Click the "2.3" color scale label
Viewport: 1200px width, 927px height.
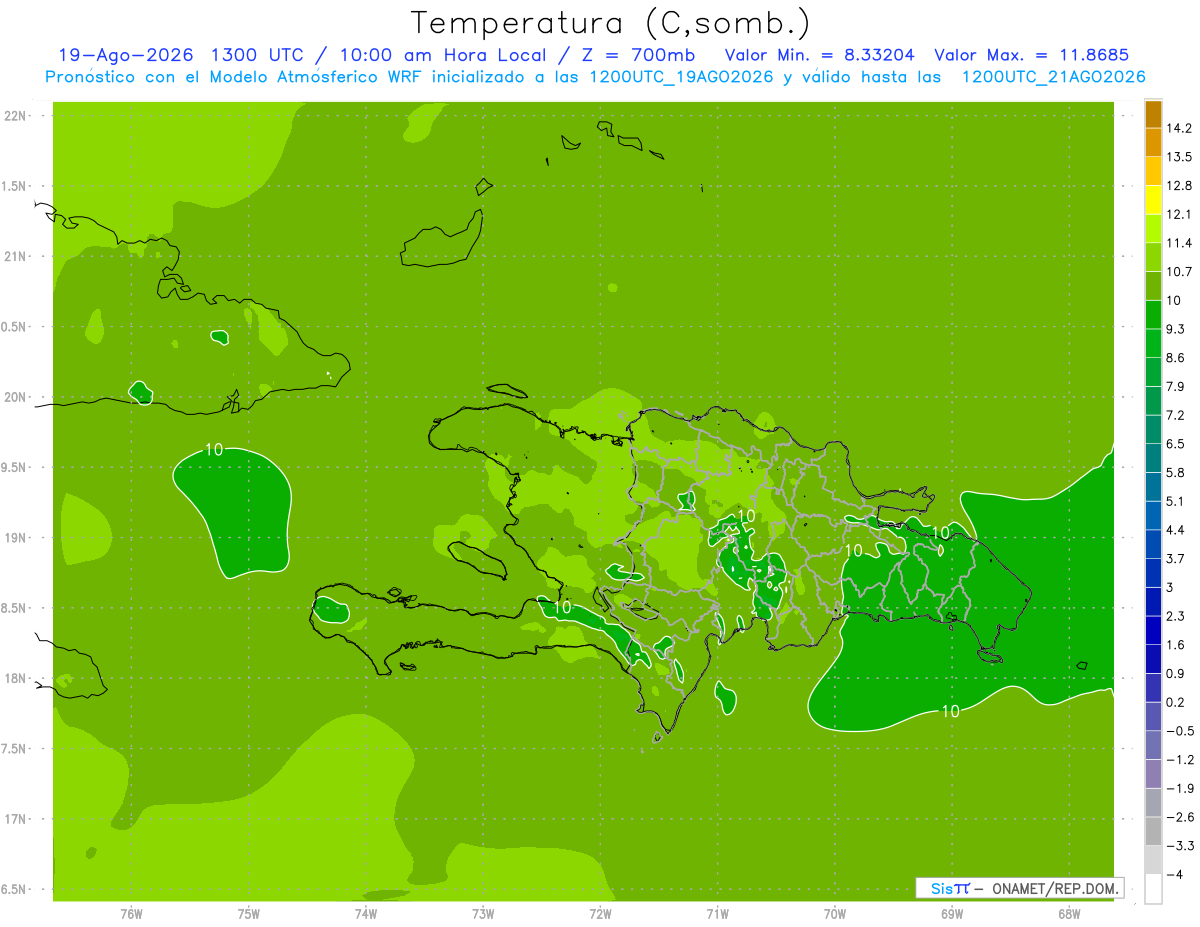pyautogui.click(x=1175, y=616)
